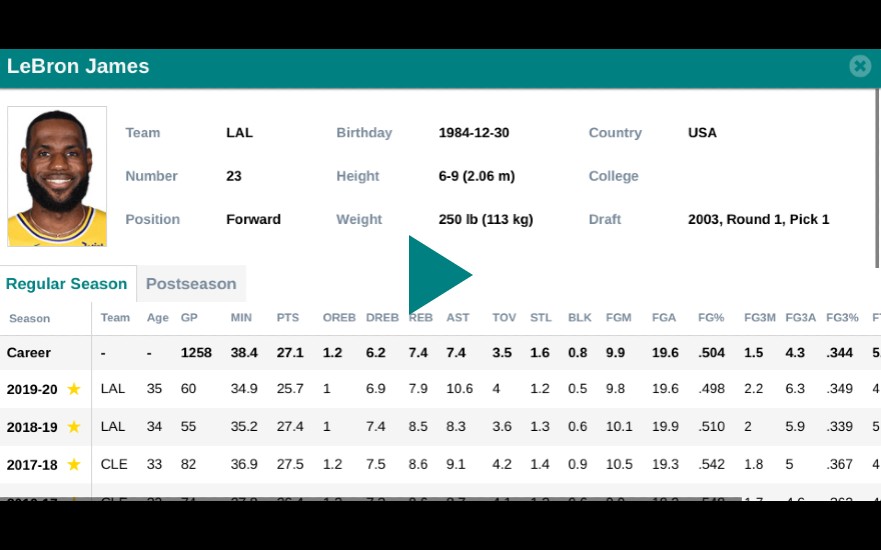Screen dimensions: 881x550
Task: Play the video with the large play button
Action: [440, 275]
